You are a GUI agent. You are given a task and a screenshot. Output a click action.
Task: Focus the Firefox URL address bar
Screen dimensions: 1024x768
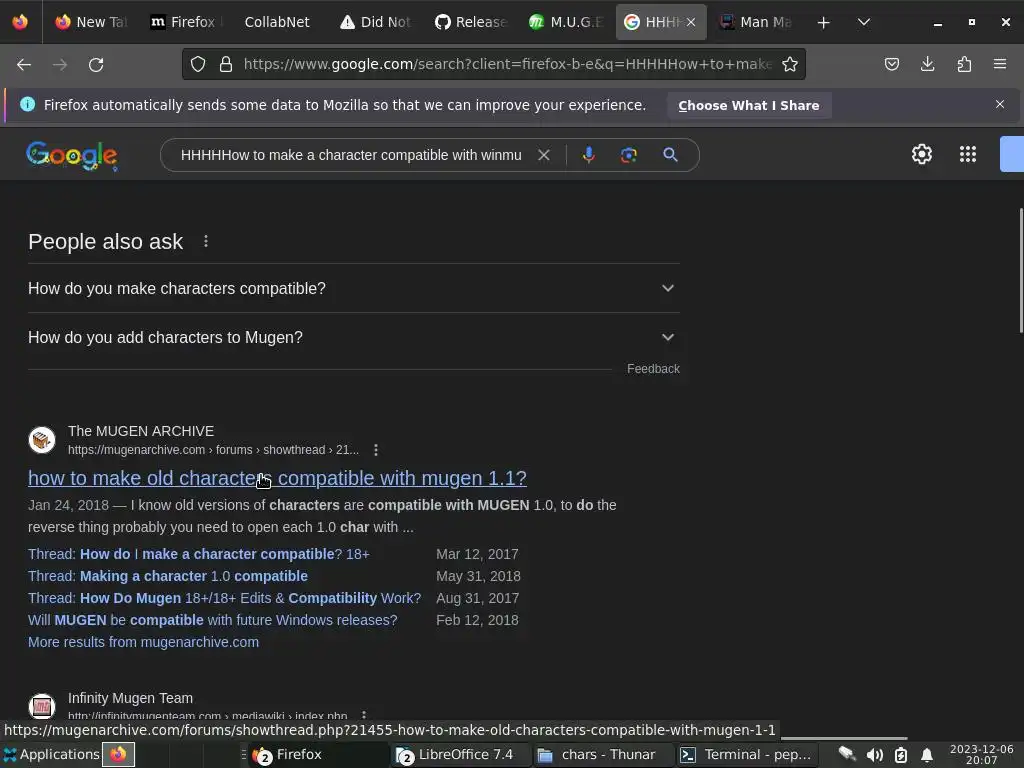click(507, 64)
